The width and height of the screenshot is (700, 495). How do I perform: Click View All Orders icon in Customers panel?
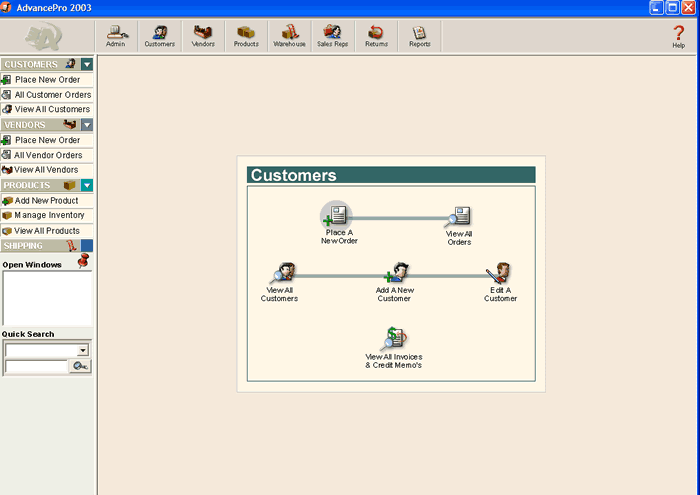point(460,216)
